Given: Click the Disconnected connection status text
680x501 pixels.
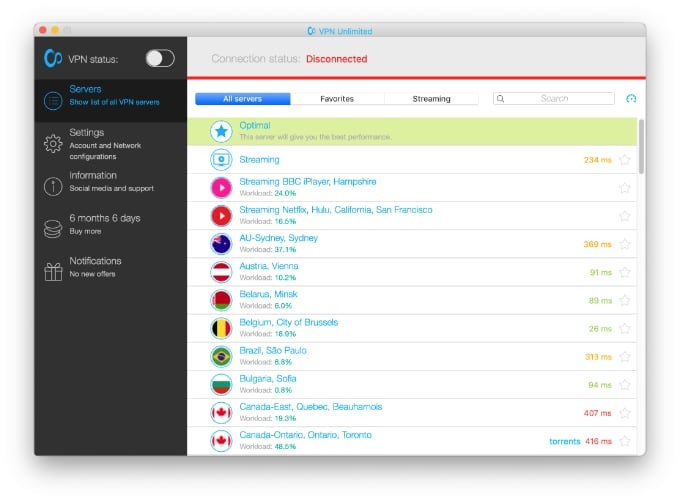Looking at the screenshot, I should [337, 59].
